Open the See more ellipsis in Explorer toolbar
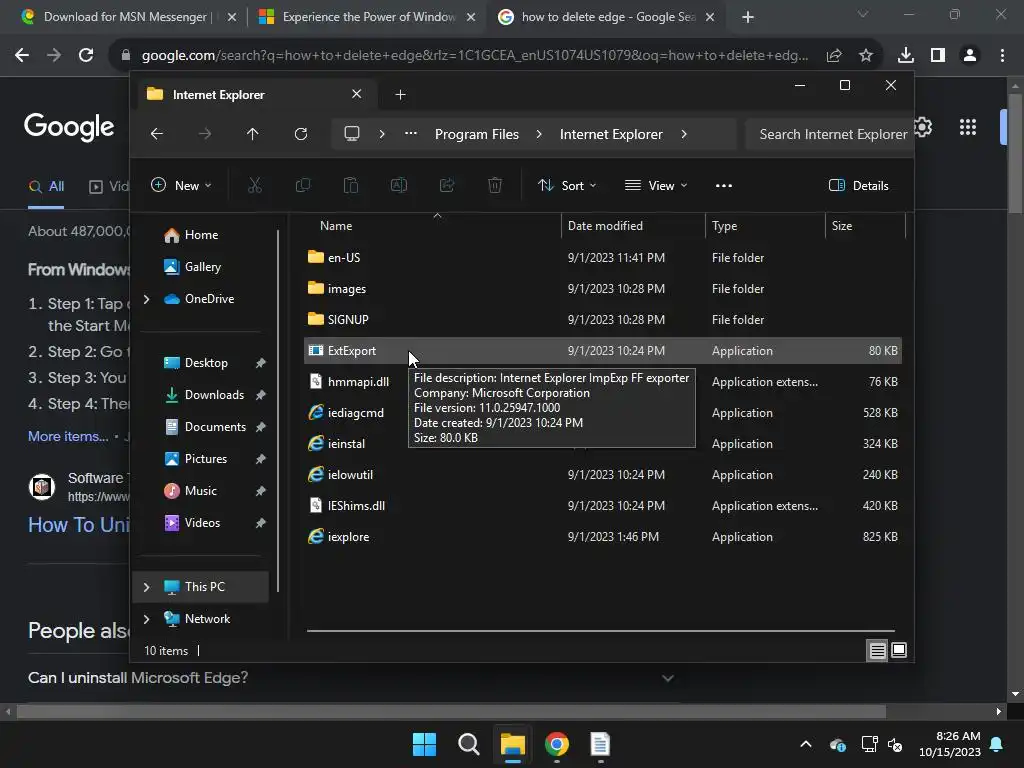This screenshot has width=1024, height=768. [x=724, y=185]
